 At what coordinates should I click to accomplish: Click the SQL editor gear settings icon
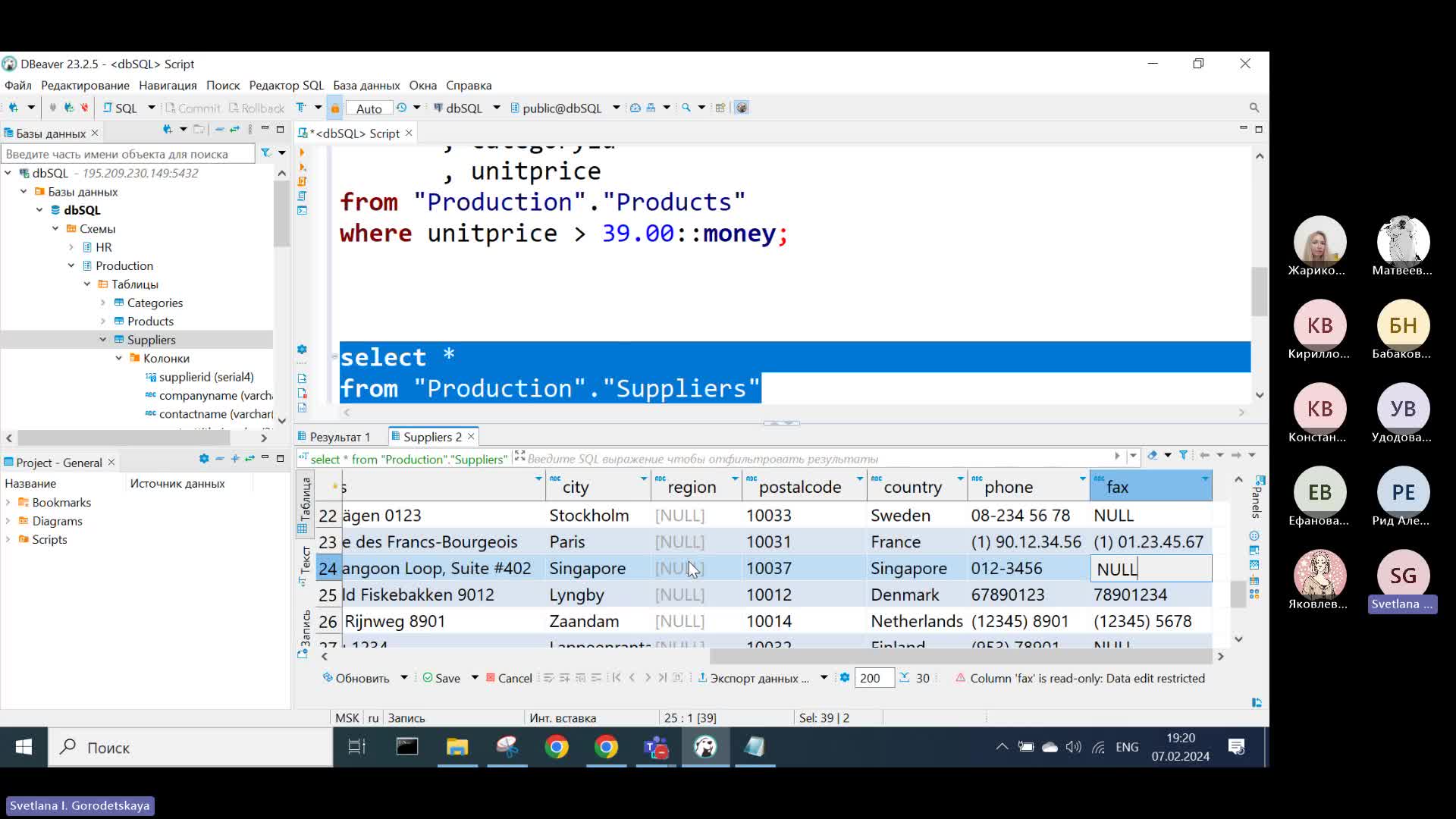tap(302, 350)
